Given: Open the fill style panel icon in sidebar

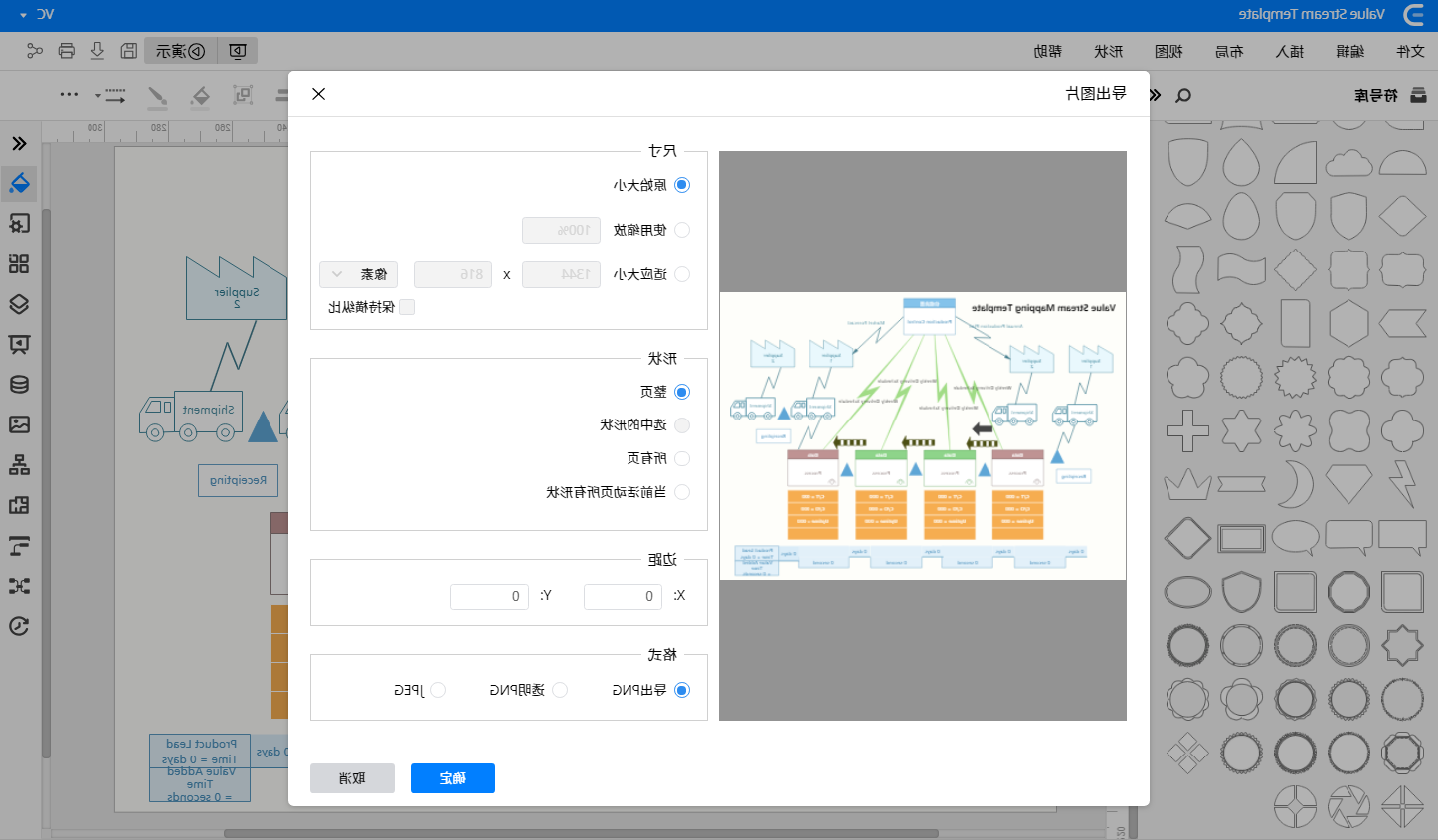Looking at the screenshot, I should point(19,184).
